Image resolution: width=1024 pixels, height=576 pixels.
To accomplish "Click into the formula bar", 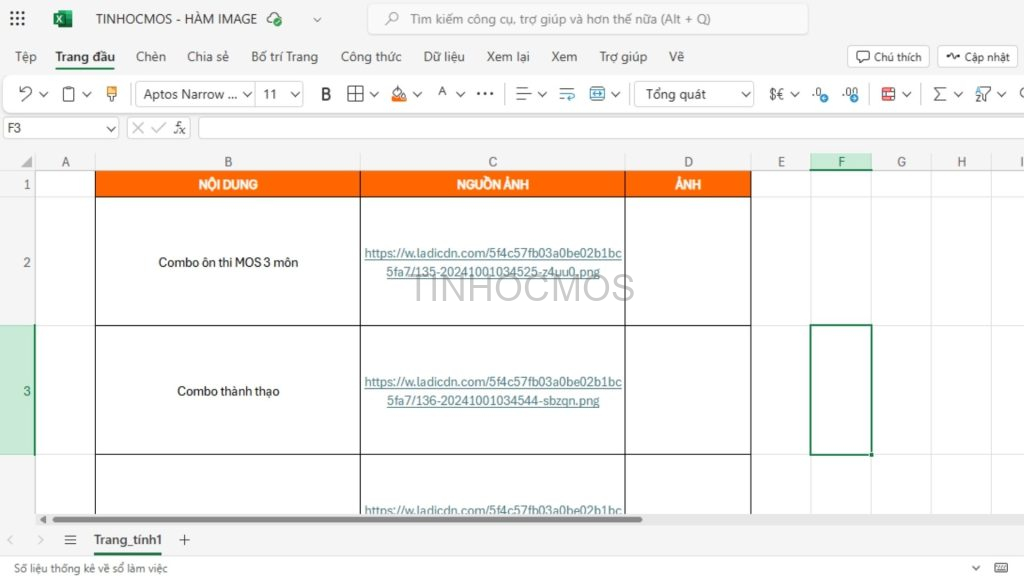I will point(611,128).
